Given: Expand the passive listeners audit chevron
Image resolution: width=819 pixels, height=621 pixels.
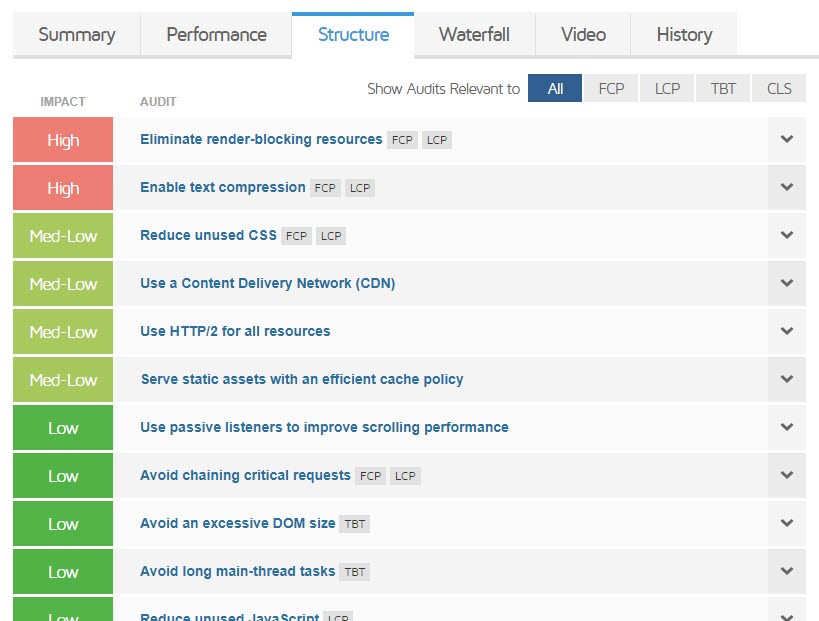Looking at the screenshot, I should 786,428.
